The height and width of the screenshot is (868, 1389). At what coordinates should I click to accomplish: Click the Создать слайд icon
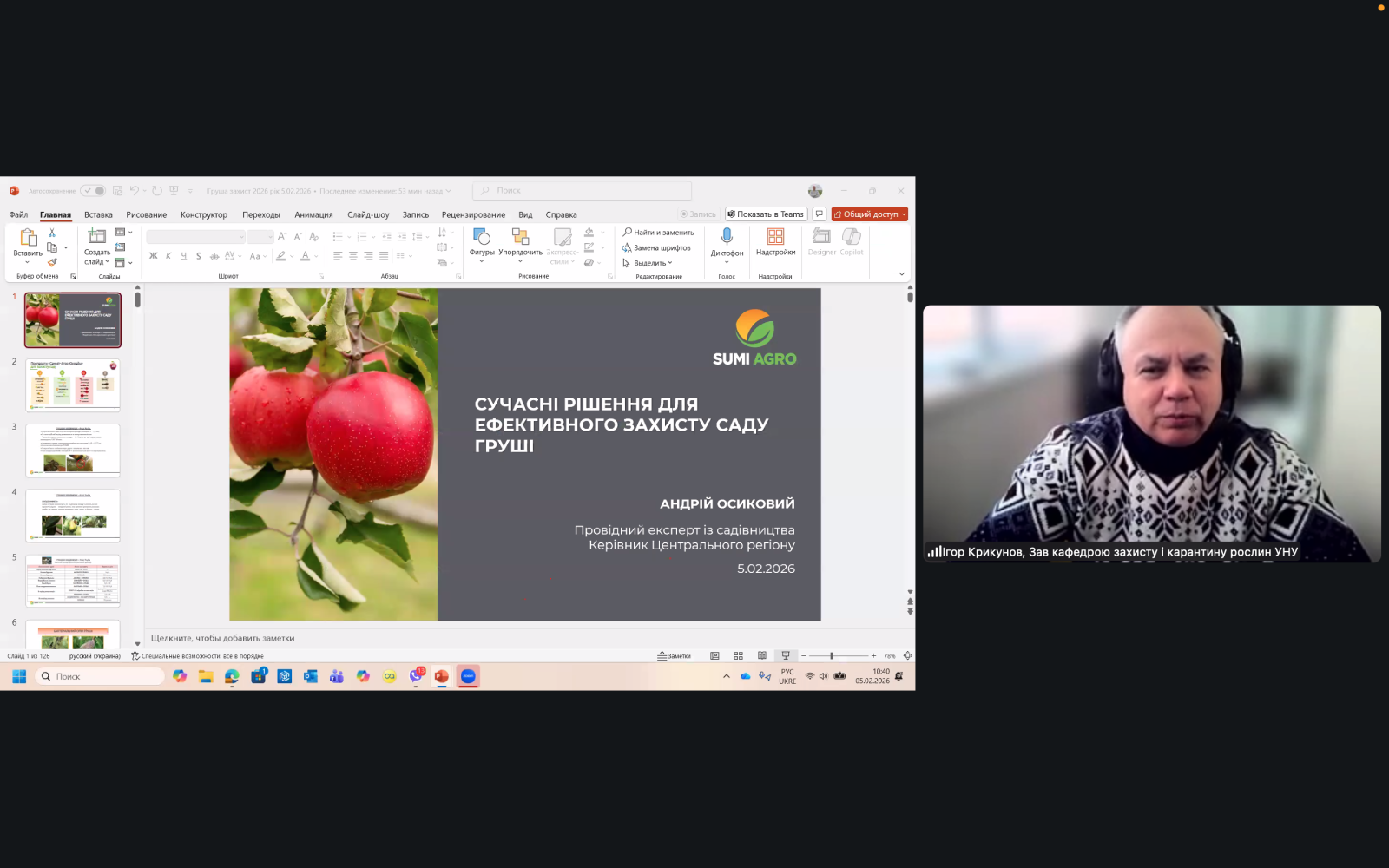(x=96, y=237)
